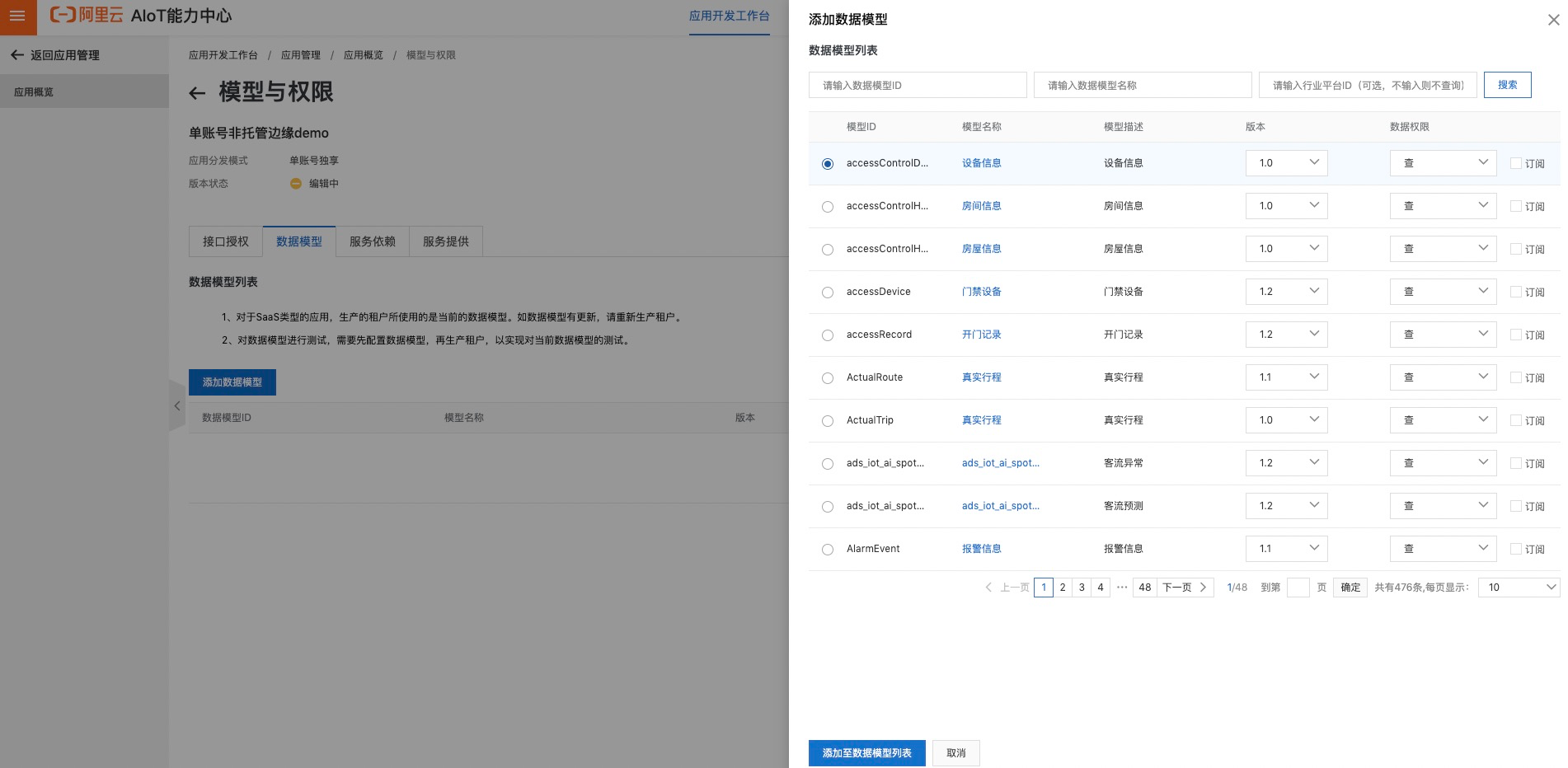Viewport: 1568px width, 768px height.
Task: Select the ActualTrip radio button
Action: 828,421
